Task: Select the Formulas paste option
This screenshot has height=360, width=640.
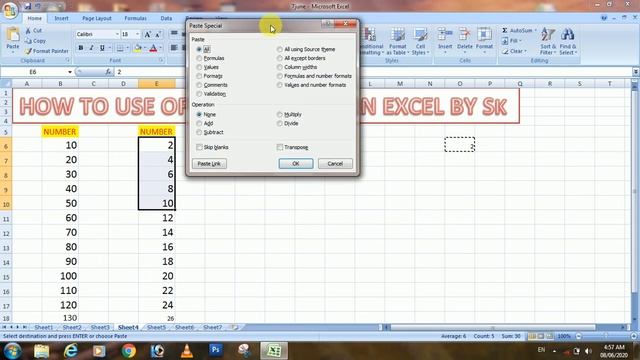Action: tap(199, 58)
